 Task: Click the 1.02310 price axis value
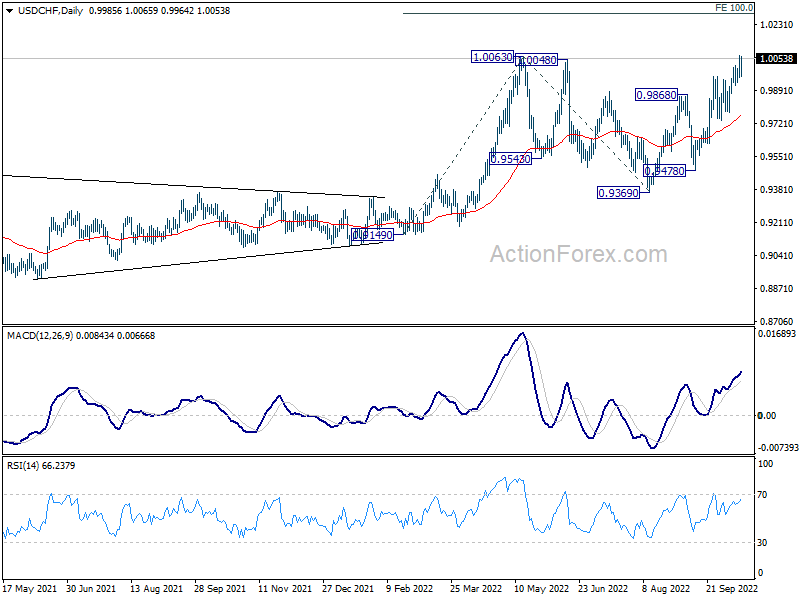[x=777, y=24]
